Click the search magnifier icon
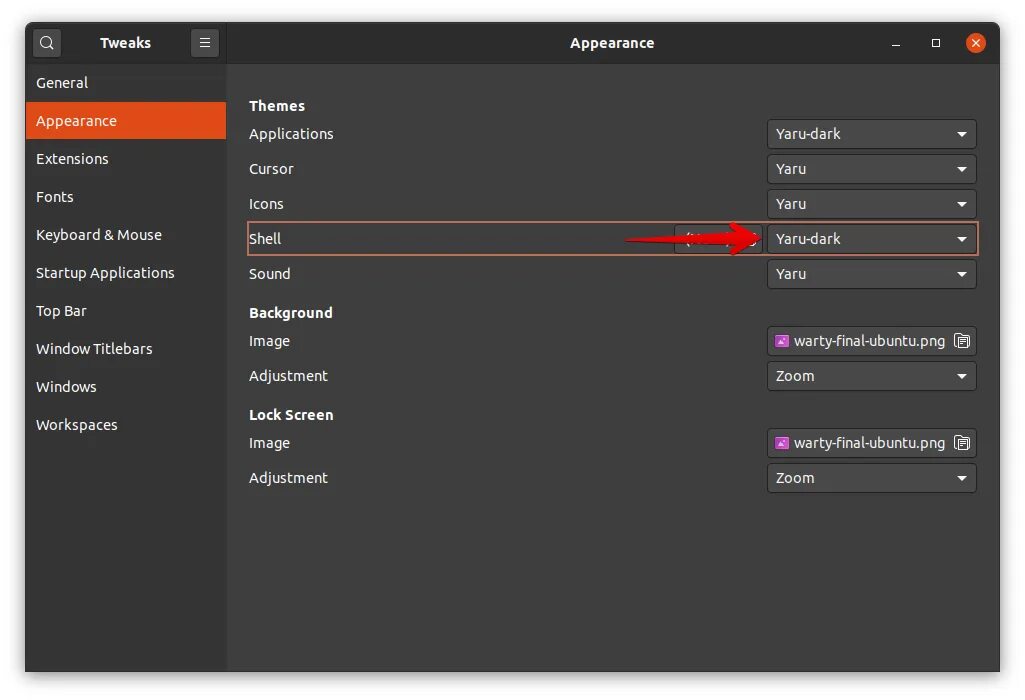 [x=47, y=43]
